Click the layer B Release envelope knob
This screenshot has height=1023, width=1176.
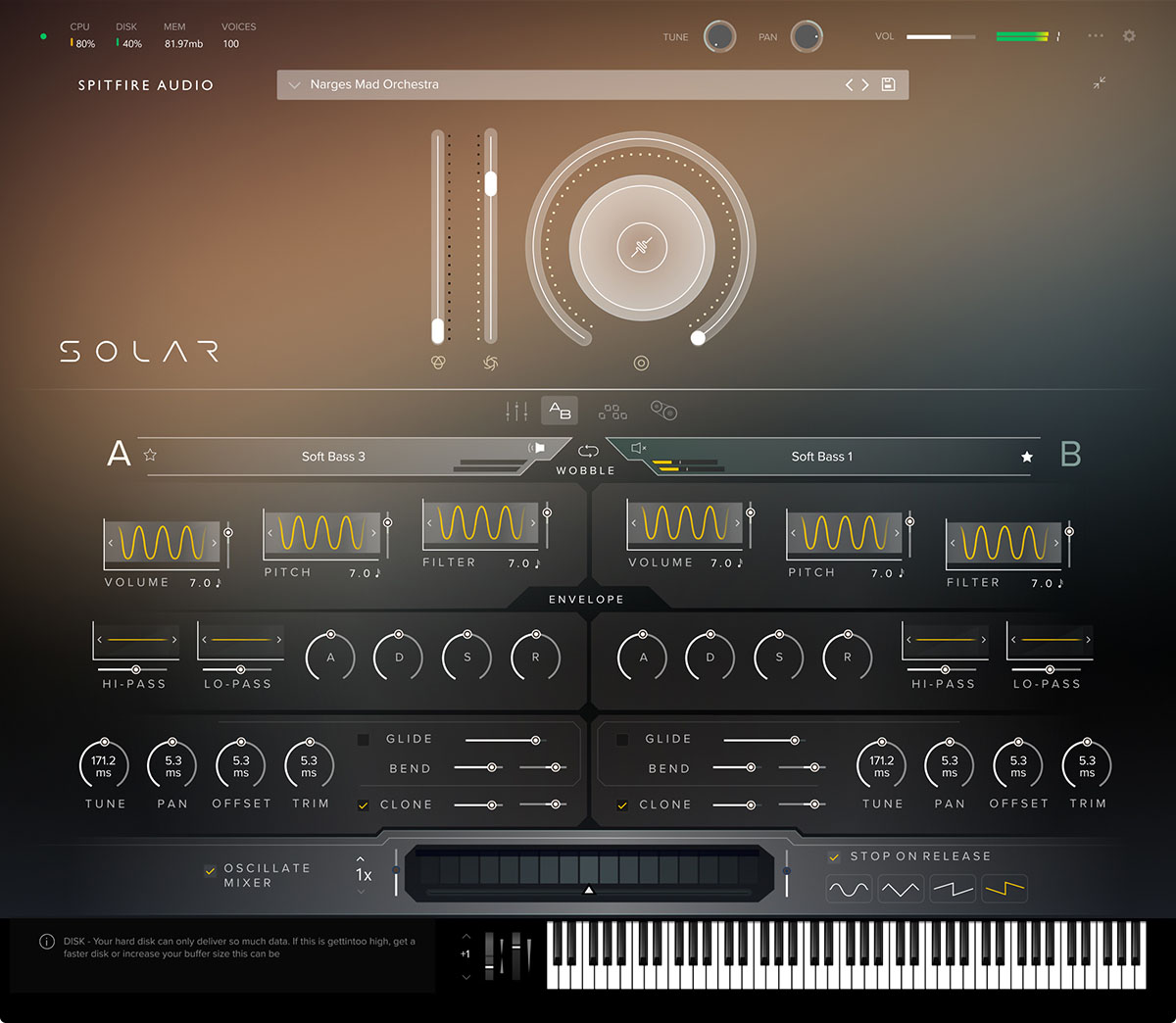pyautogui.click(x=848, y=657)
